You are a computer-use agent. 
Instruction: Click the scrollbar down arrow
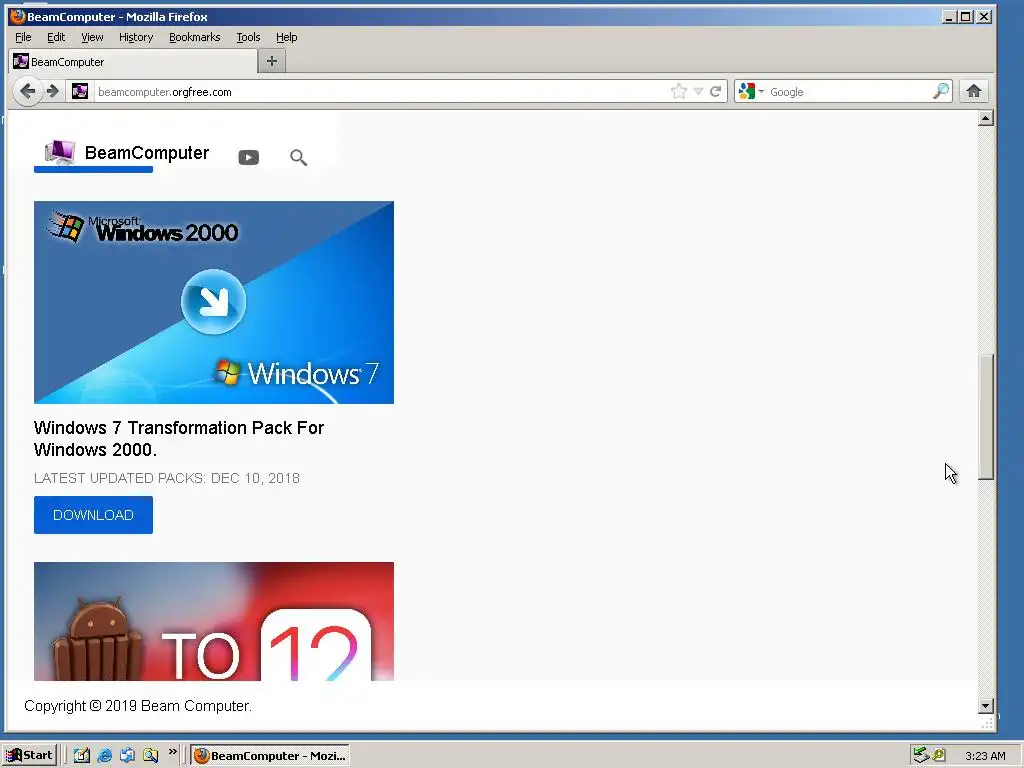click(x=985, y=705)
